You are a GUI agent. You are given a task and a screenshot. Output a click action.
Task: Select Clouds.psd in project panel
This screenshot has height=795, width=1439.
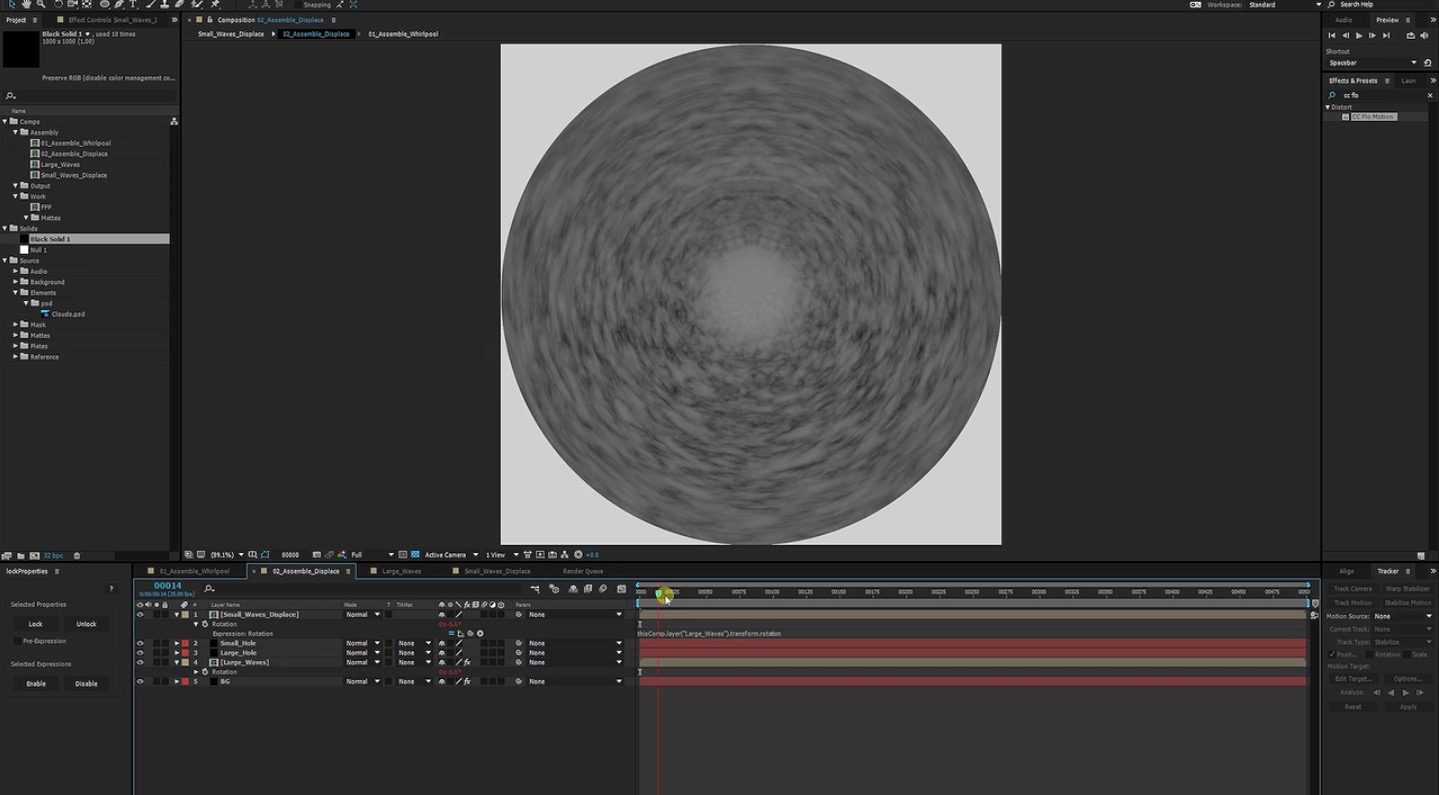[68, 314]
